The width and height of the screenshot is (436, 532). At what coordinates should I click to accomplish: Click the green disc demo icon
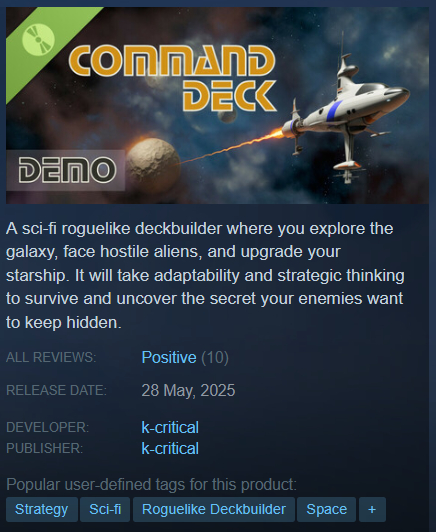tap(38, 38)
